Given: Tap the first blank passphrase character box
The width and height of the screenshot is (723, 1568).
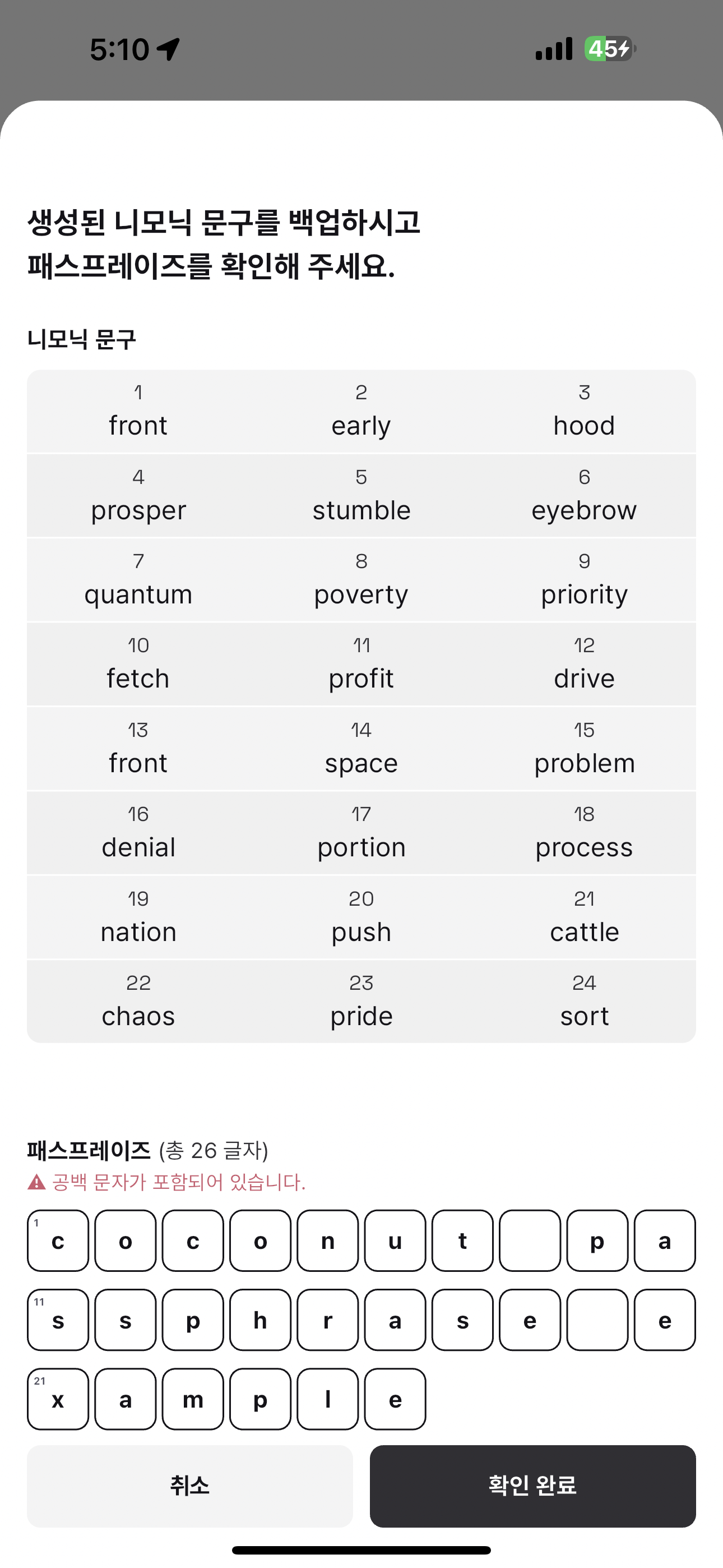Looking at the screenshot, I should 530,1240.
